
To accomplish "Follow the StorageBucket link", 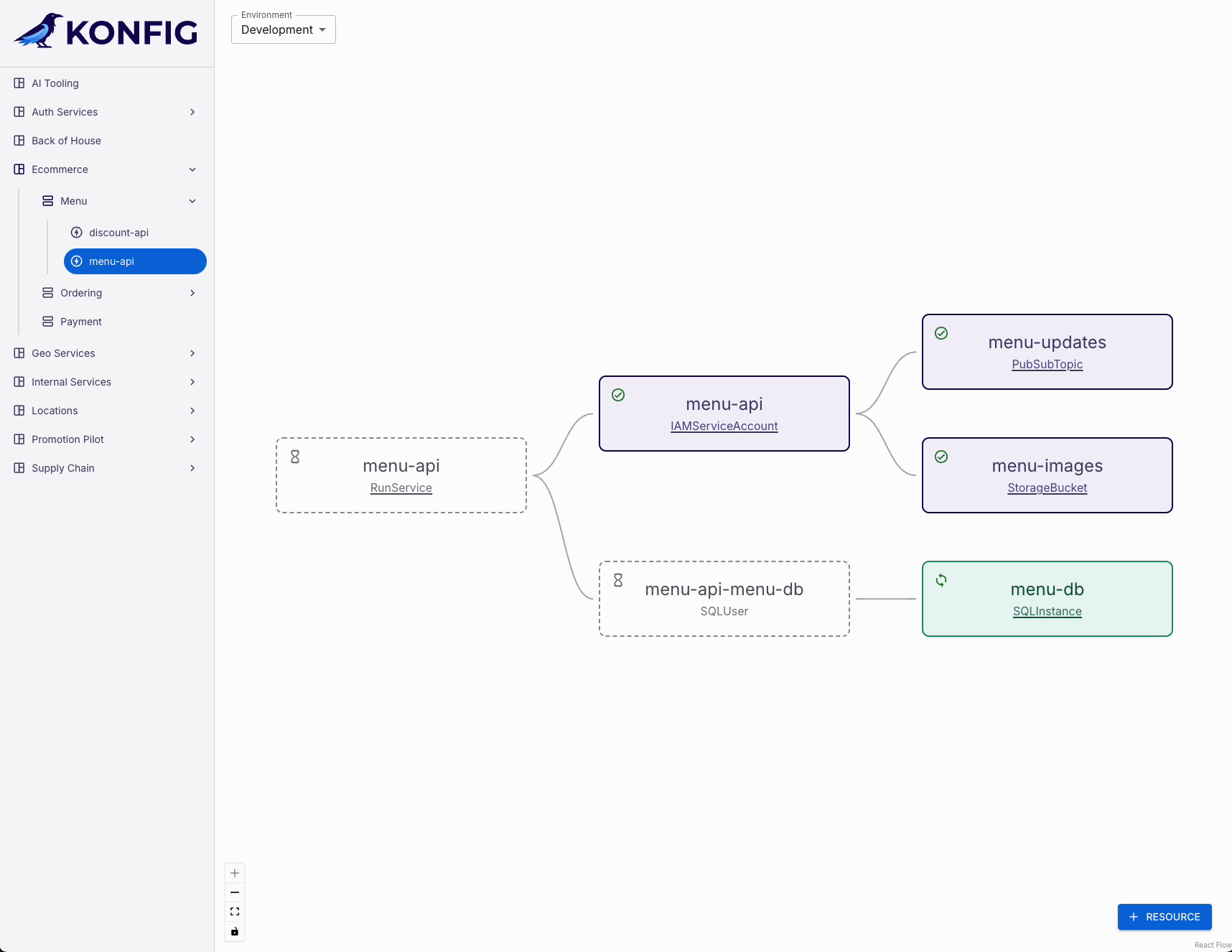I will [1047, 487].
